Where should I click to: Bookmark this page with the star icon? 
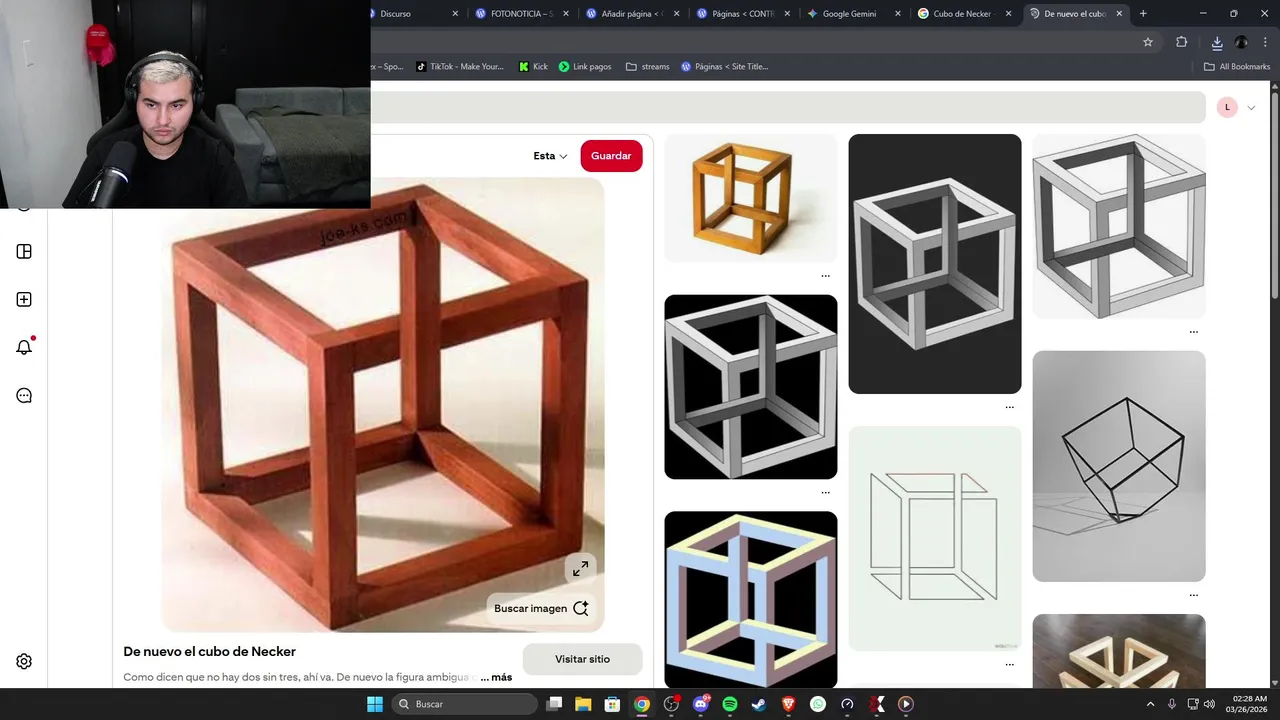point(1148,42)
